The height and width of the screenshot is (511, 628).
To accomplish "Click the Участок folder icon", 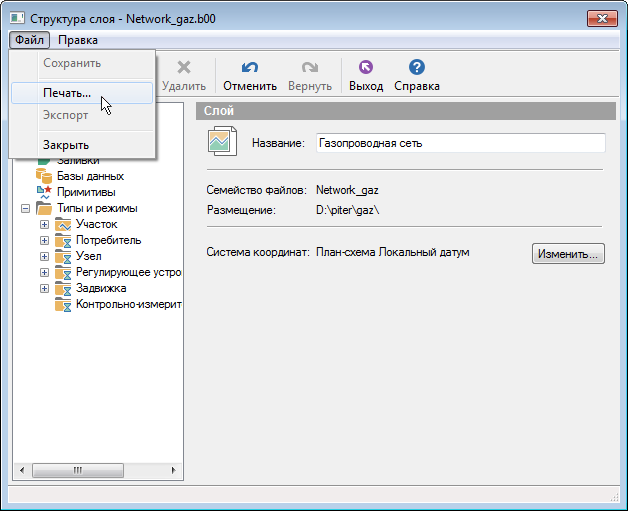I will pos(63,224).
